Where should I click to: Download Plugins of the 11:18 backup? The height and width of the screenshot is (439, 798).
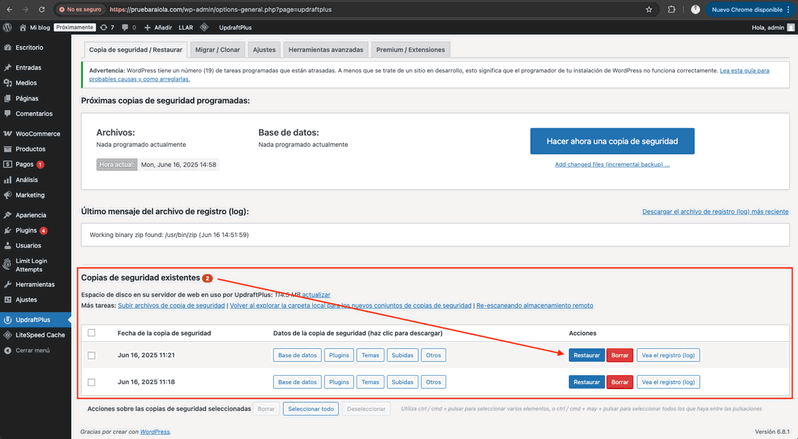339,382
